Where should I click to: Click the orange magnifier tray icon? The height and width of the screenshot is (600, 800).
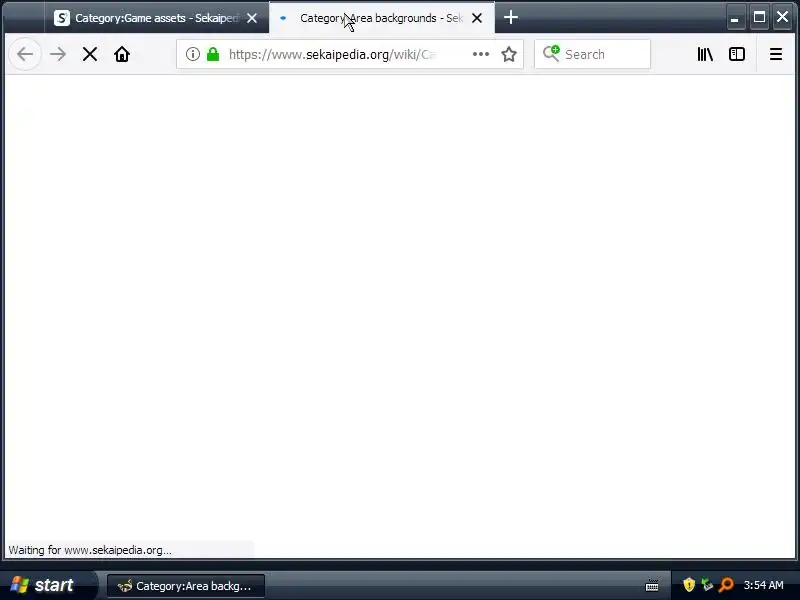coord(726,585)
